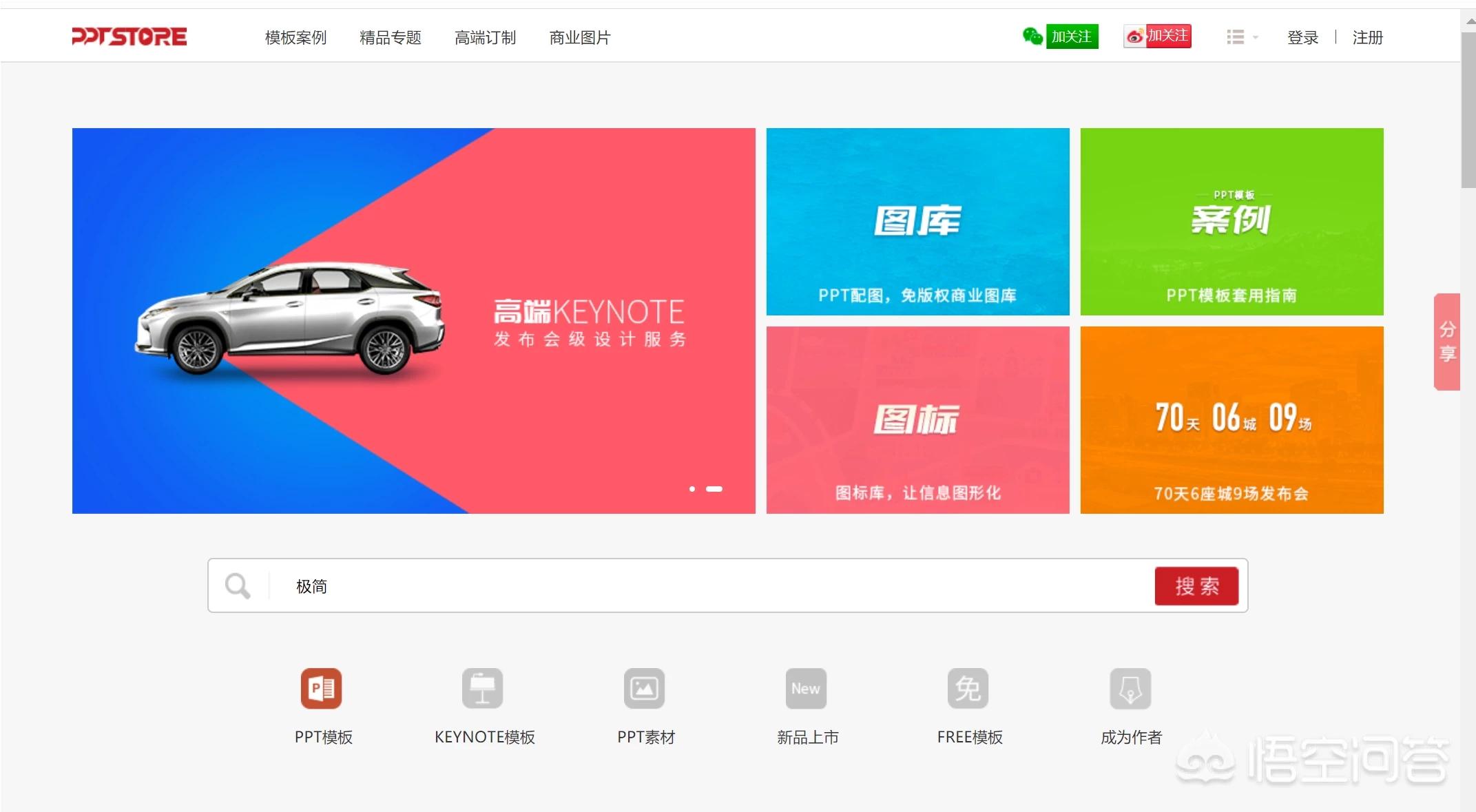1476x812 pixels.
Task: Click the red 搜索 search button
Action: point(1197,586)
